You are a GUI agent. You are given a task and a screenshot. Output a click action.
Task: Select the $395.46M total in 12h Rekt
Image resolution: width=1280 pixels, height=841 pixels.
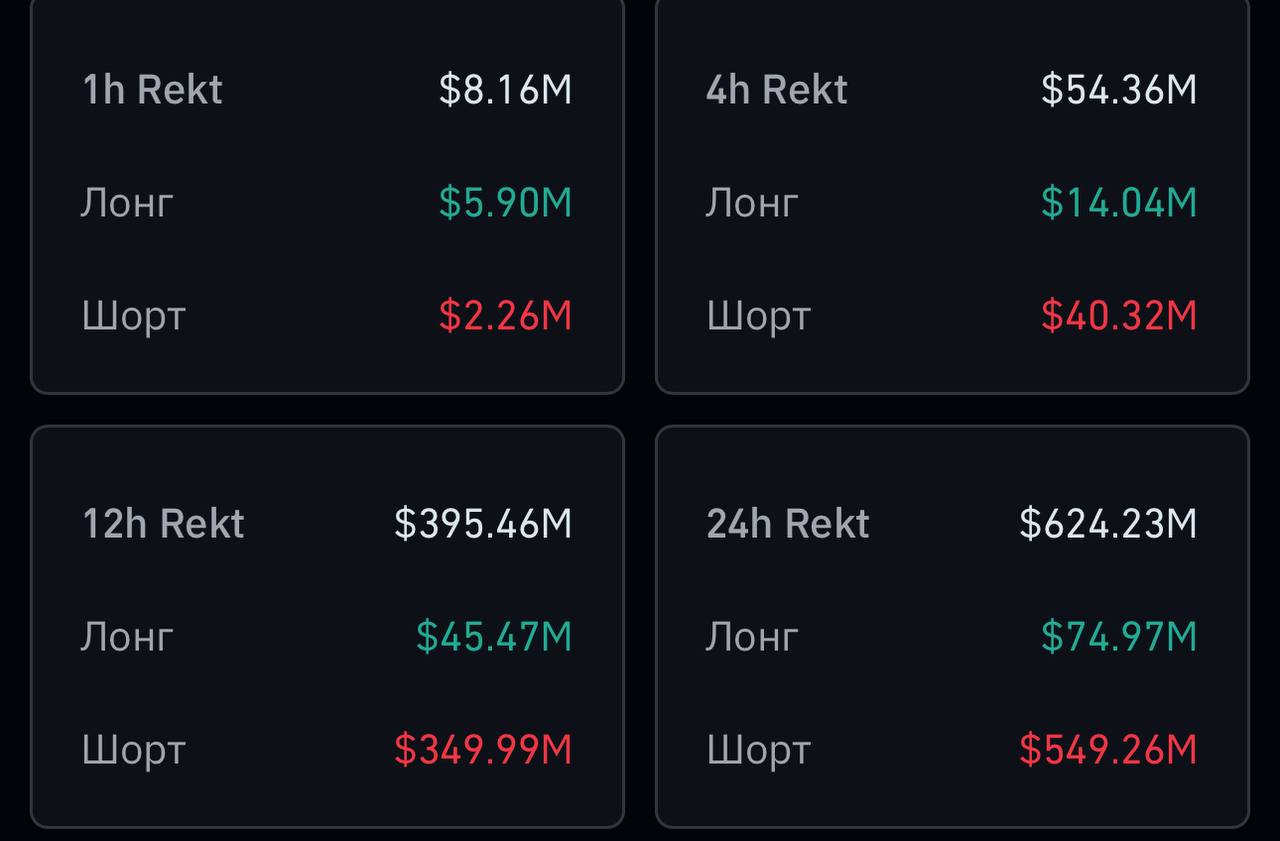(x=483, y=524)
